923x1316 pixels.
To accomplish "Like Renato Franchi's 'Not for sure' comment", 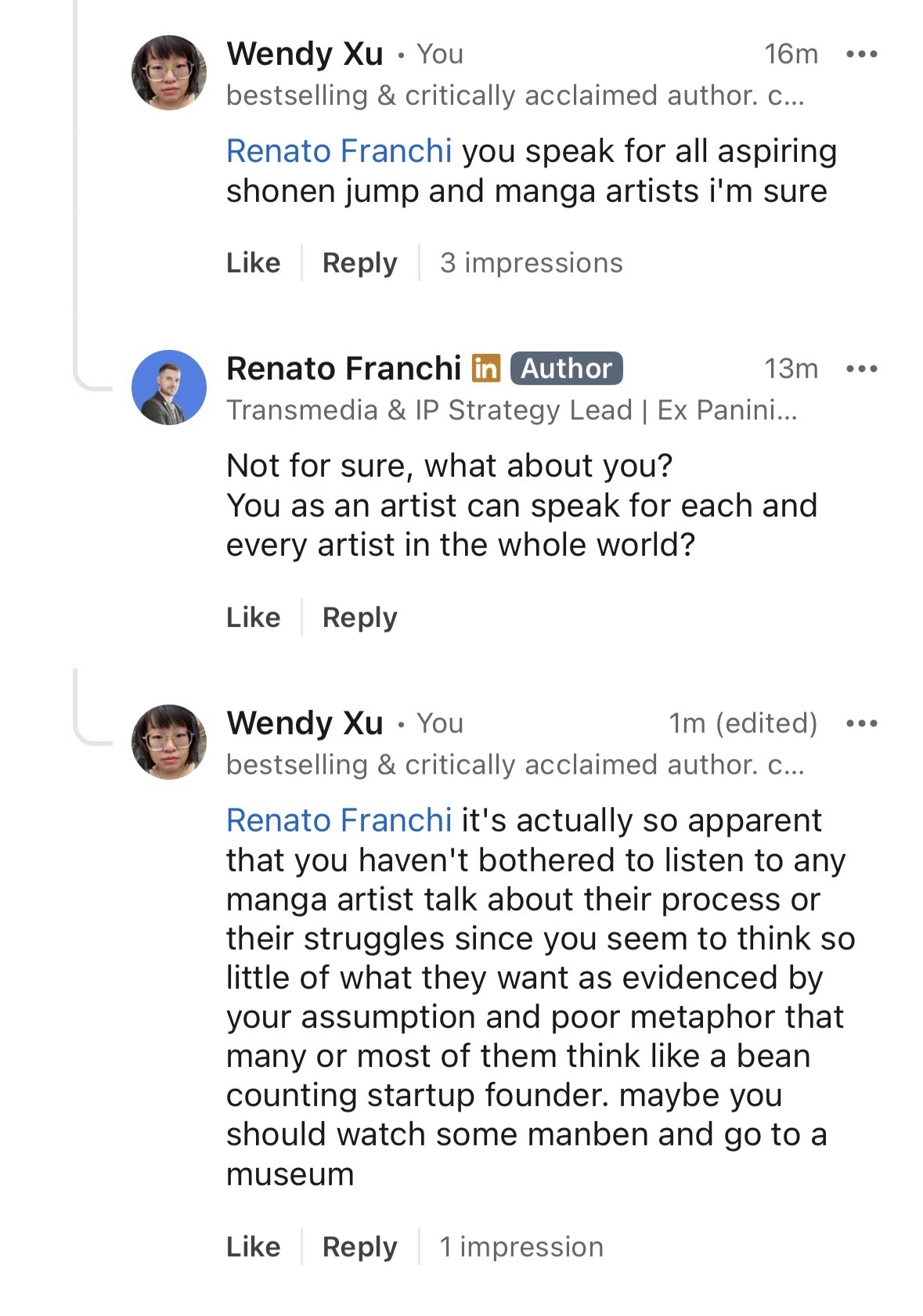I will (x=253, y=618).
